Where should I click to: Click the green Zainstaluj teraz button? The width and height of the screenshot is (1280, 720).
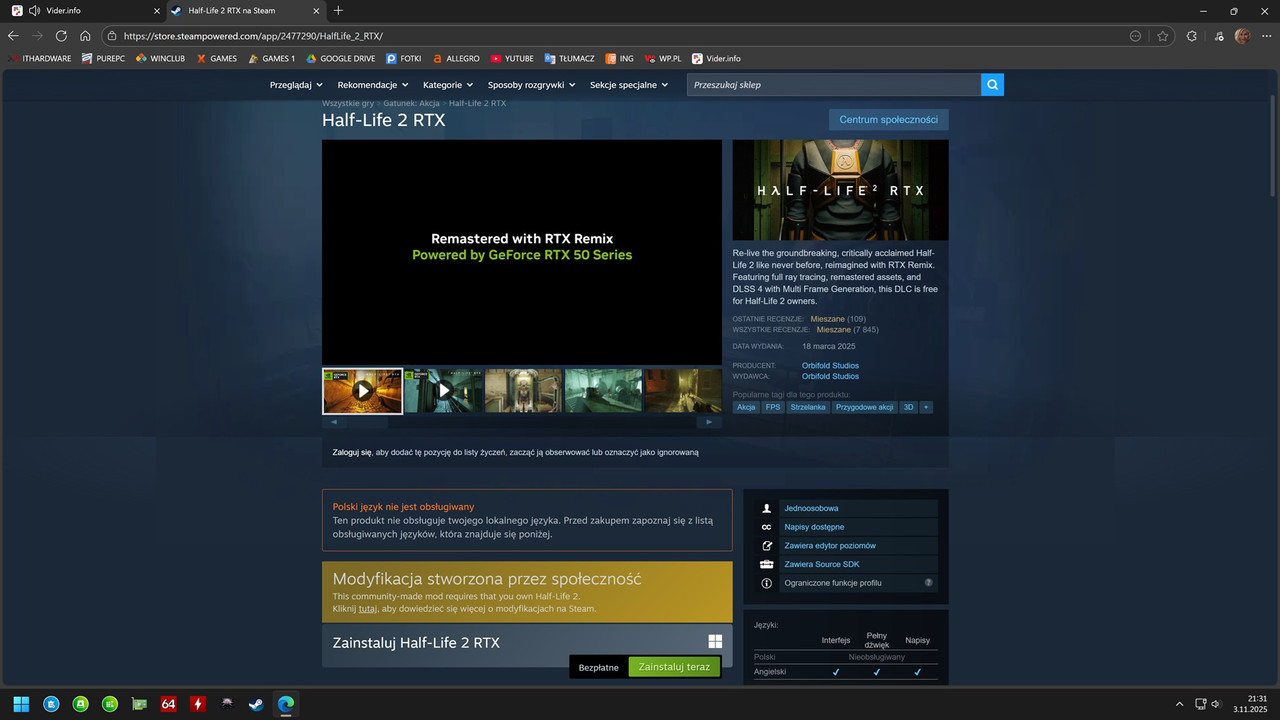click(x=674, y=667)
